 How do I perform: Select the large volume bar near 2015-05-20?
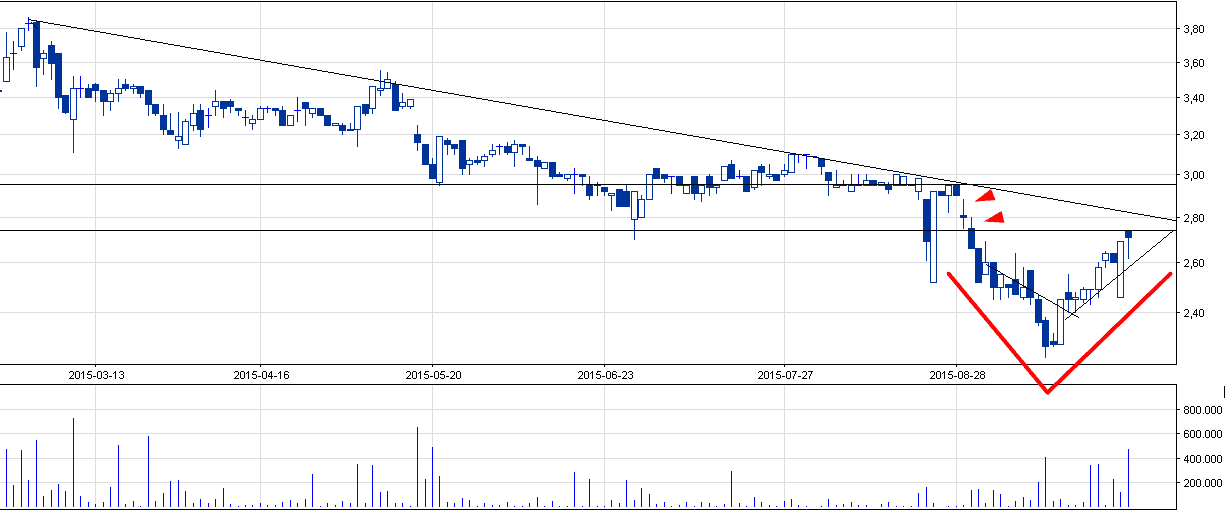pyautogui.click(x=417, y=466)
